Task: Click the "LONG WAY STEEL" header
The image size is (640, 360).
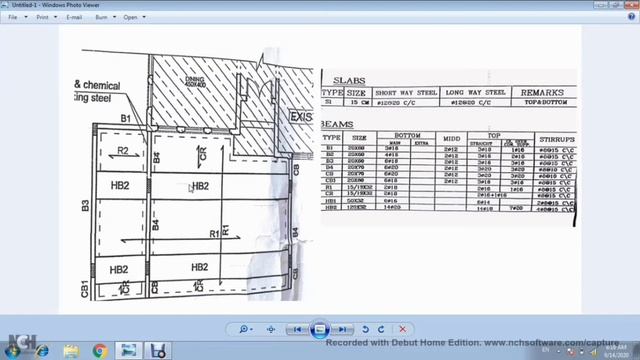Action: (476, 93)
